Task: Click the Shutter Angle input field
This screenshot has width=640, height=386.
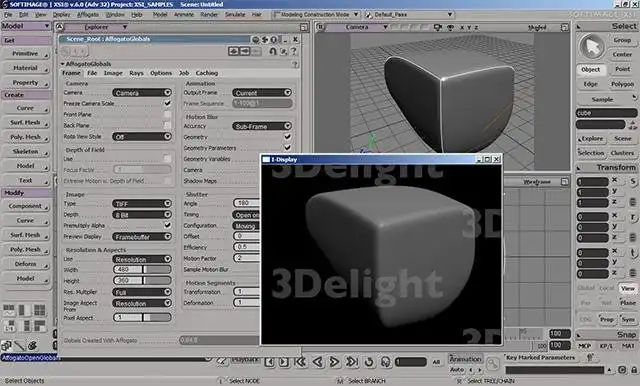Action: point(247,203)
